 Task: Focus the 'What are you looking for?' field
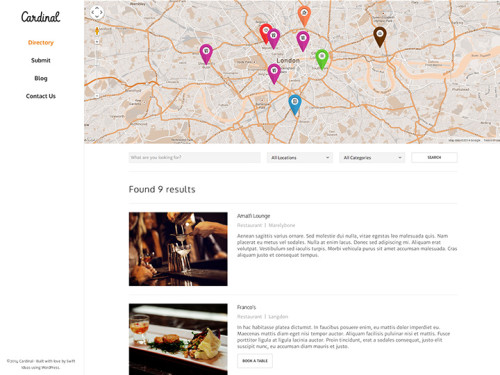[195, 158]
